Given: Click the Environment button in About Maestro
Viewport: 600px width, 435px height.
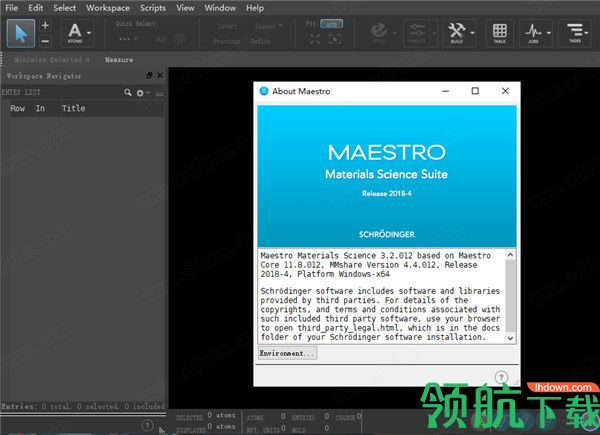Looking at the screenshot, I should tap(287, 353).
